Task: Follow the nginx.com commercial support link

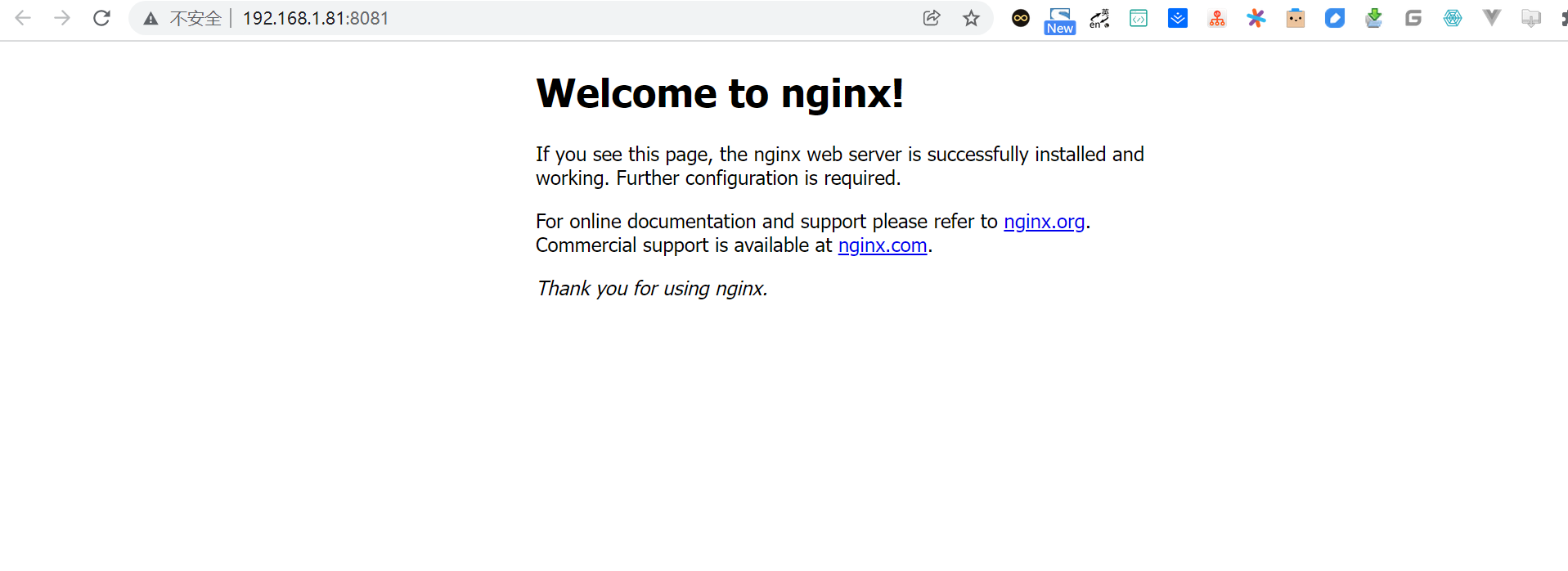Action: tap(883, 245)
